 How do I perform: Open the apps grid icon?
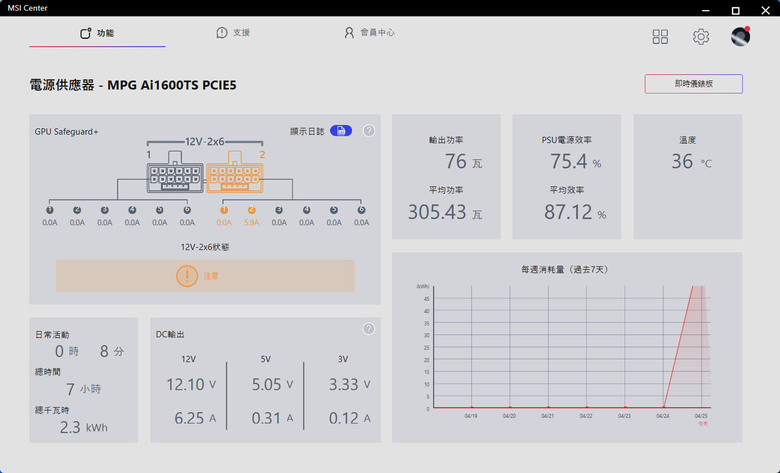click(x=660, y=36)
